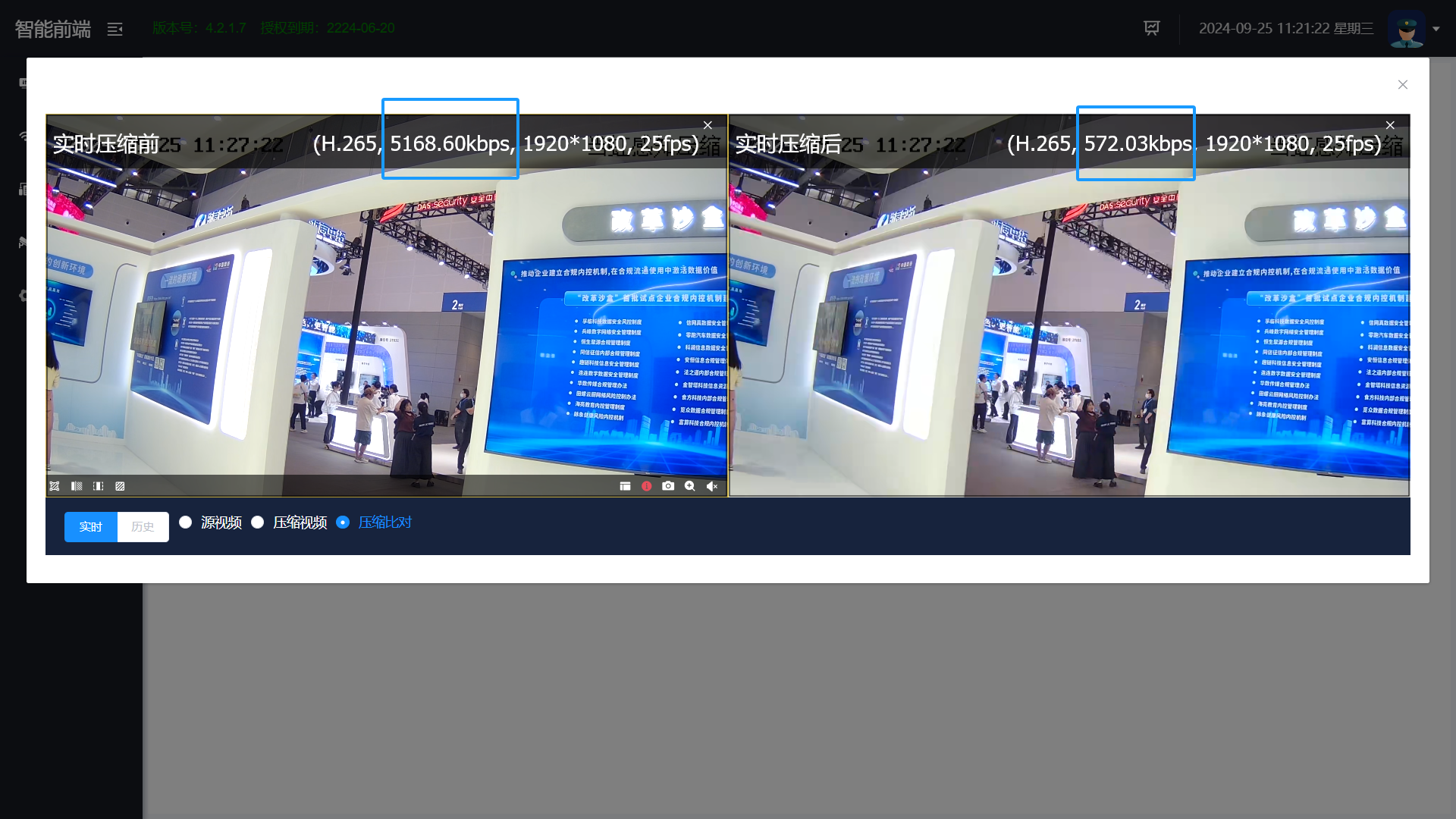This screenshot has height=819, width=1456.
Task: Close the compression comparison dialog
Action: [x=1403, y=85]
